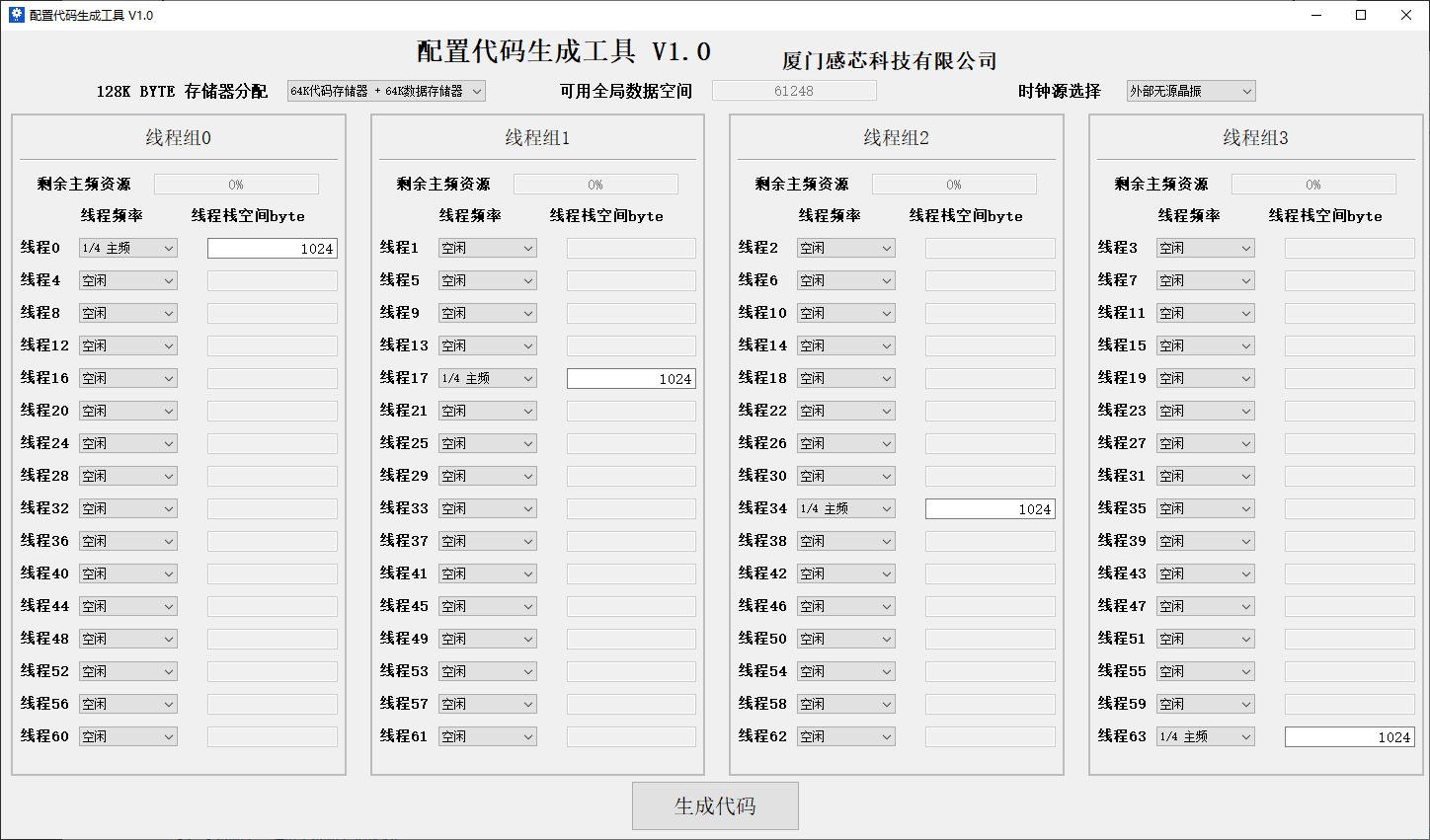Expand the 线程0 frequency dropdown
1430x840 pixels.
[128, 248]
